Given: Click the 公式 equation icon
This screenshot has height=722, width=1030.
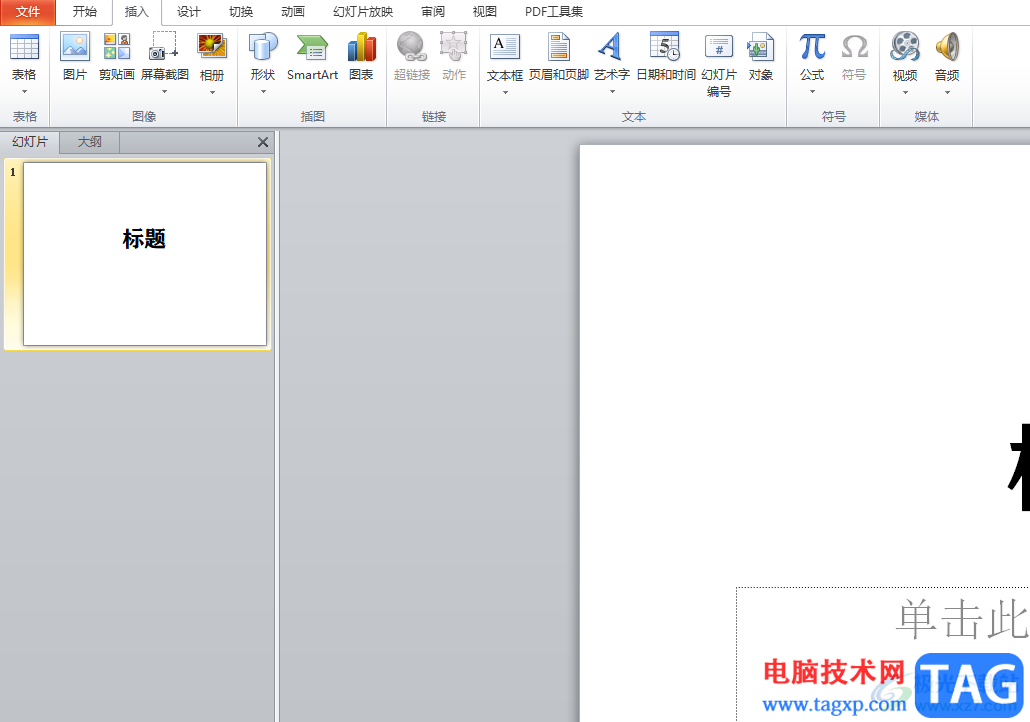Looking at the screenshot, I should coord(812,48).
